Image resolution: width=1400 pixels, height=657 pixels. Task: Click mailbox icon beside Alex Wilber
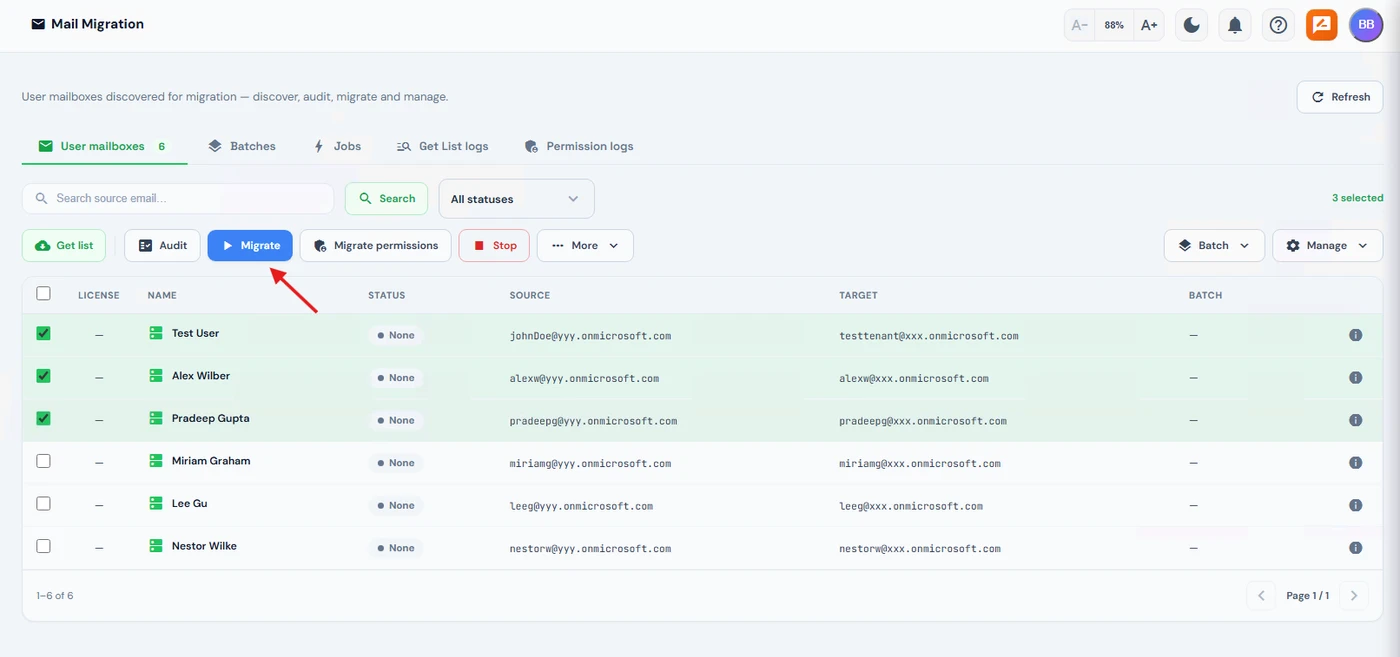point(156,376)
